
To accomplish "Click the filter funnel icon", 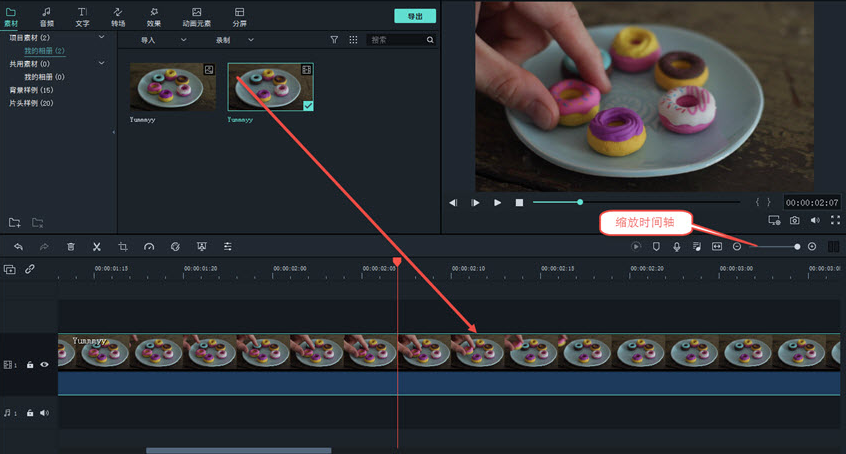I will coord(334,40).
